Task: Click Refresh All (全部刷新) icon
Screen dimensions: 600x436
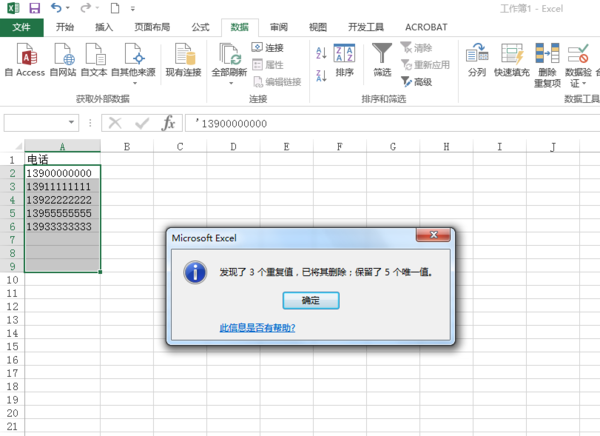Action: pyautogui.click(x=230, y=56)
